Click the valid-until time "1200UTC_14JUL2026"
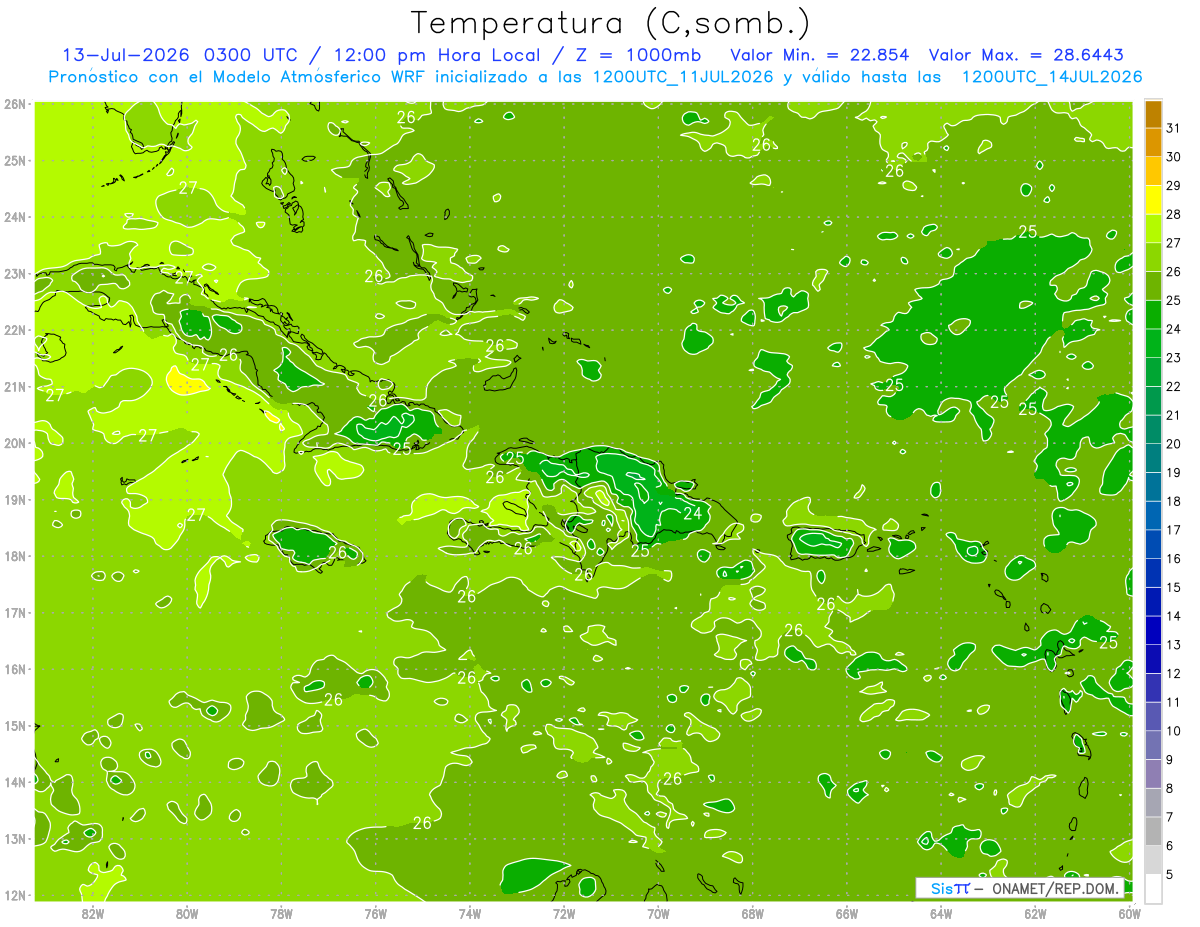This screenshot has height=927, width=1200. coord(1052,76)
